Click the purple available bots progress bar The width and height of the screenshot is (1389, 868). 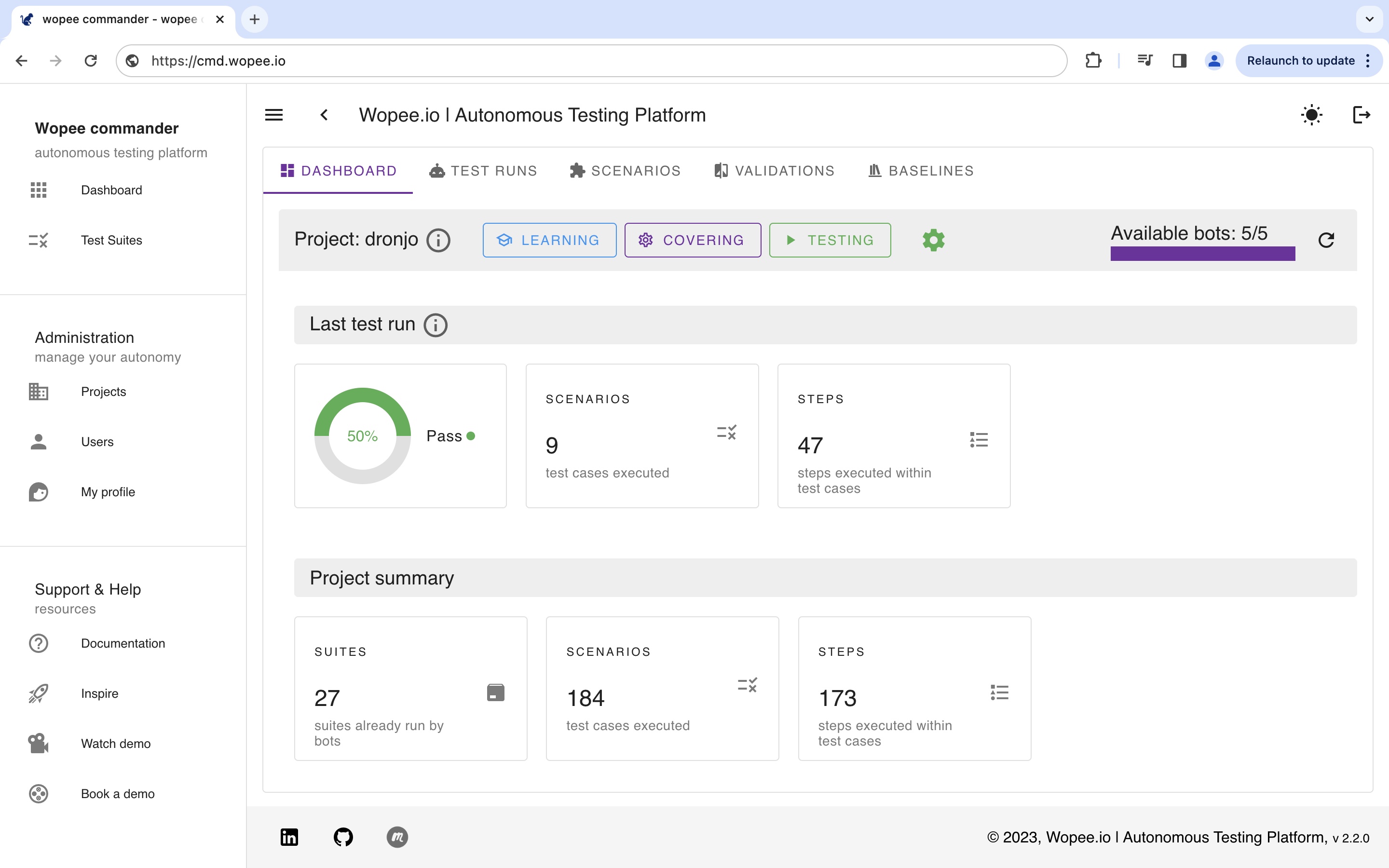point(1202,254)
